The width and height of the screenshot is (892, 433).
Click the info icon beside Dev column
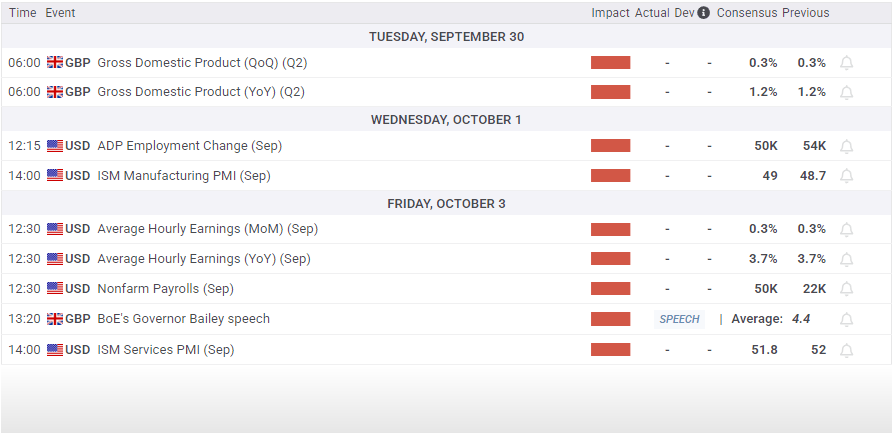pyautogui.click(x=704, y=13)
